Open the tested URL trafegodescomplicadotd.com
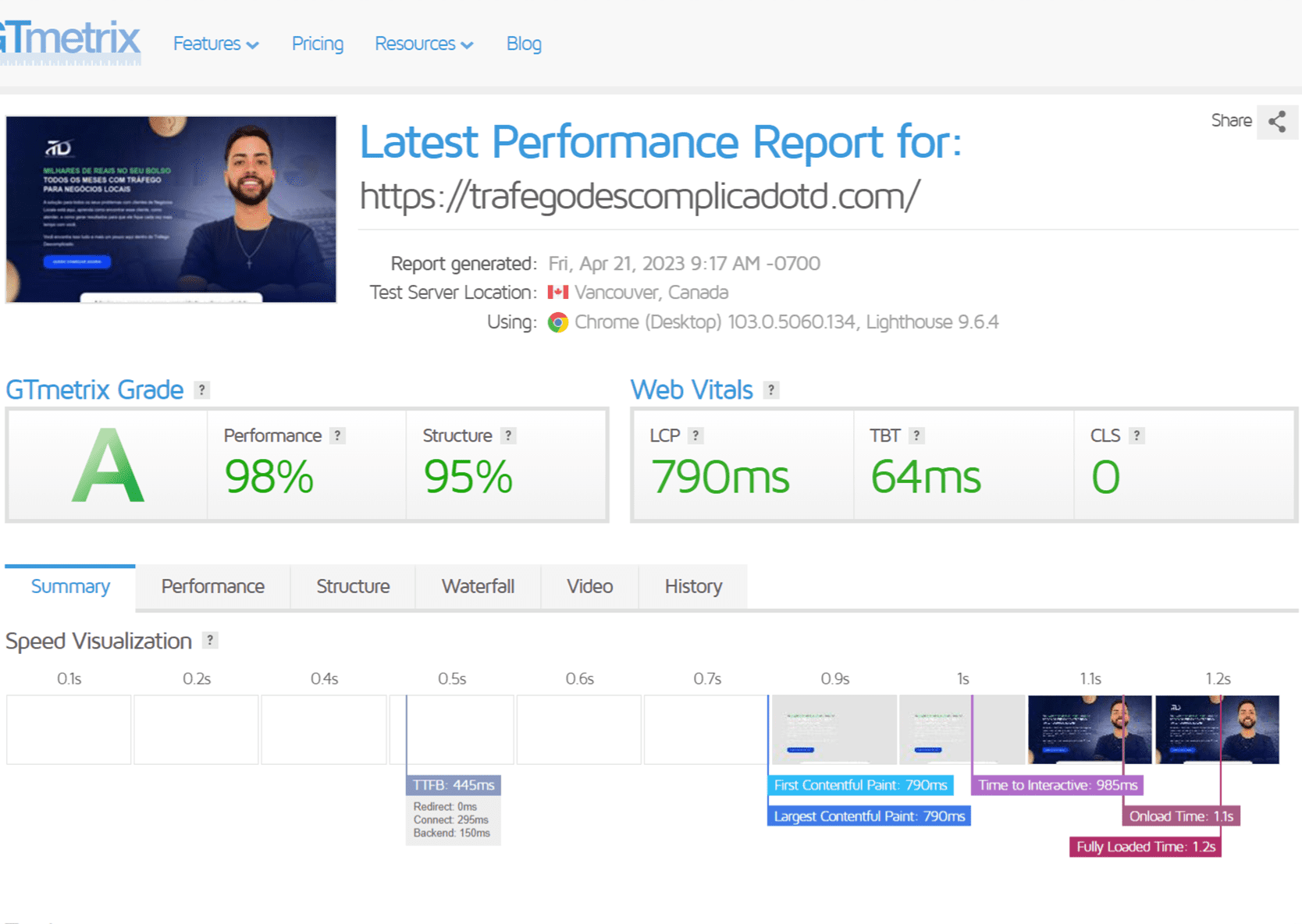The image size is (1302, 924). click(639, 196)
